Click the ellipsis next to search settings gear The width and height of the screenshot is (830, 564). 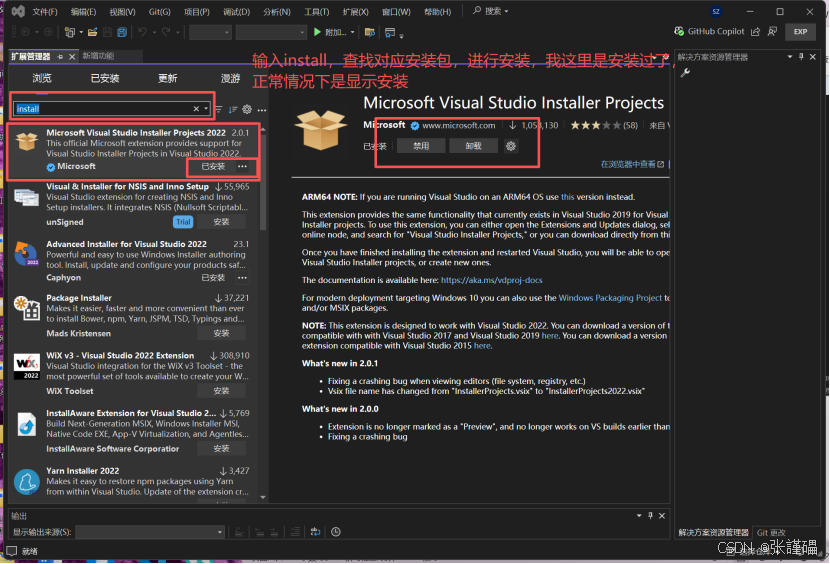pos(261,110)
